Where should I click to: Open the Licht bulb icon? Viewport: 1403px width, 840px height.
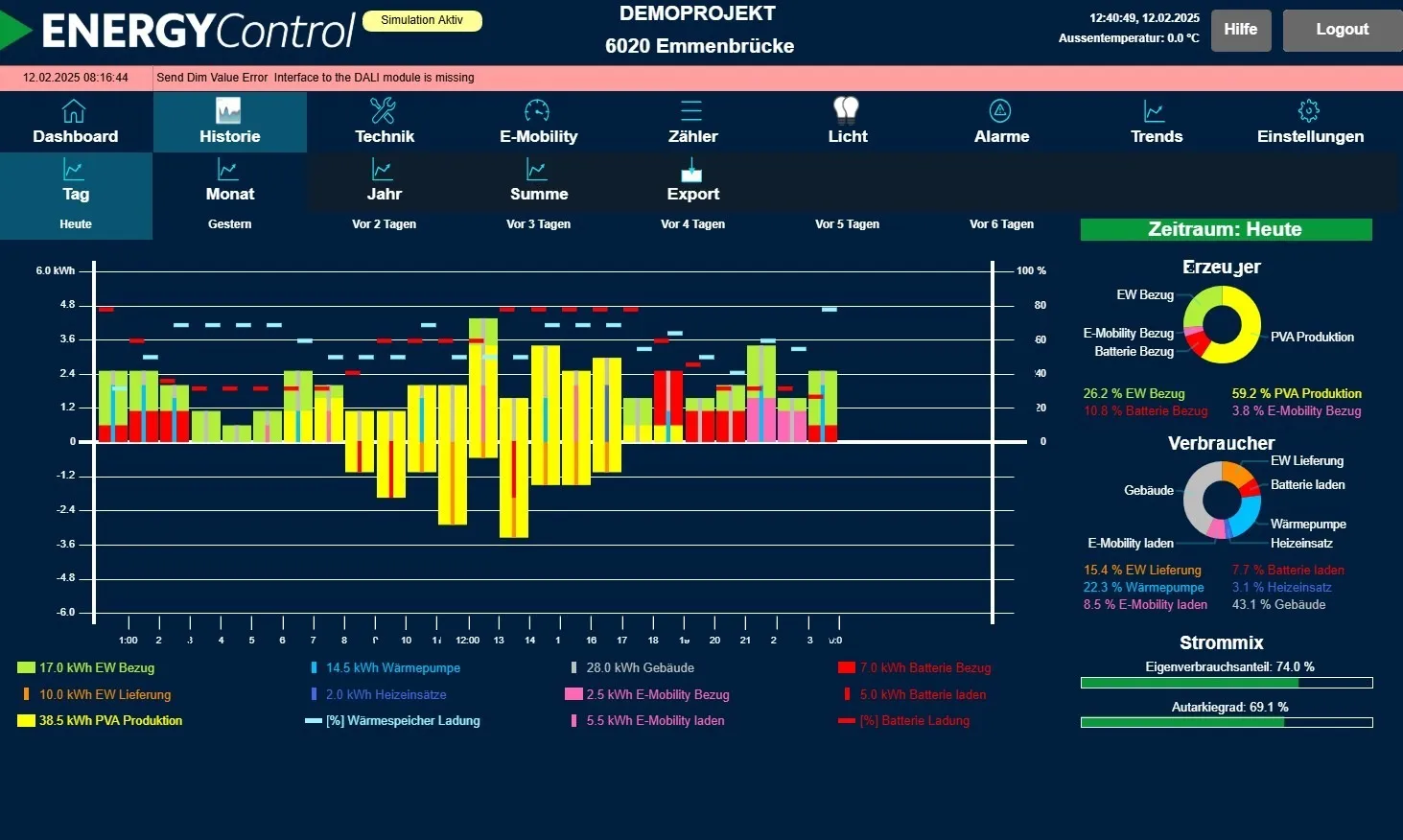tap(846, 110)
